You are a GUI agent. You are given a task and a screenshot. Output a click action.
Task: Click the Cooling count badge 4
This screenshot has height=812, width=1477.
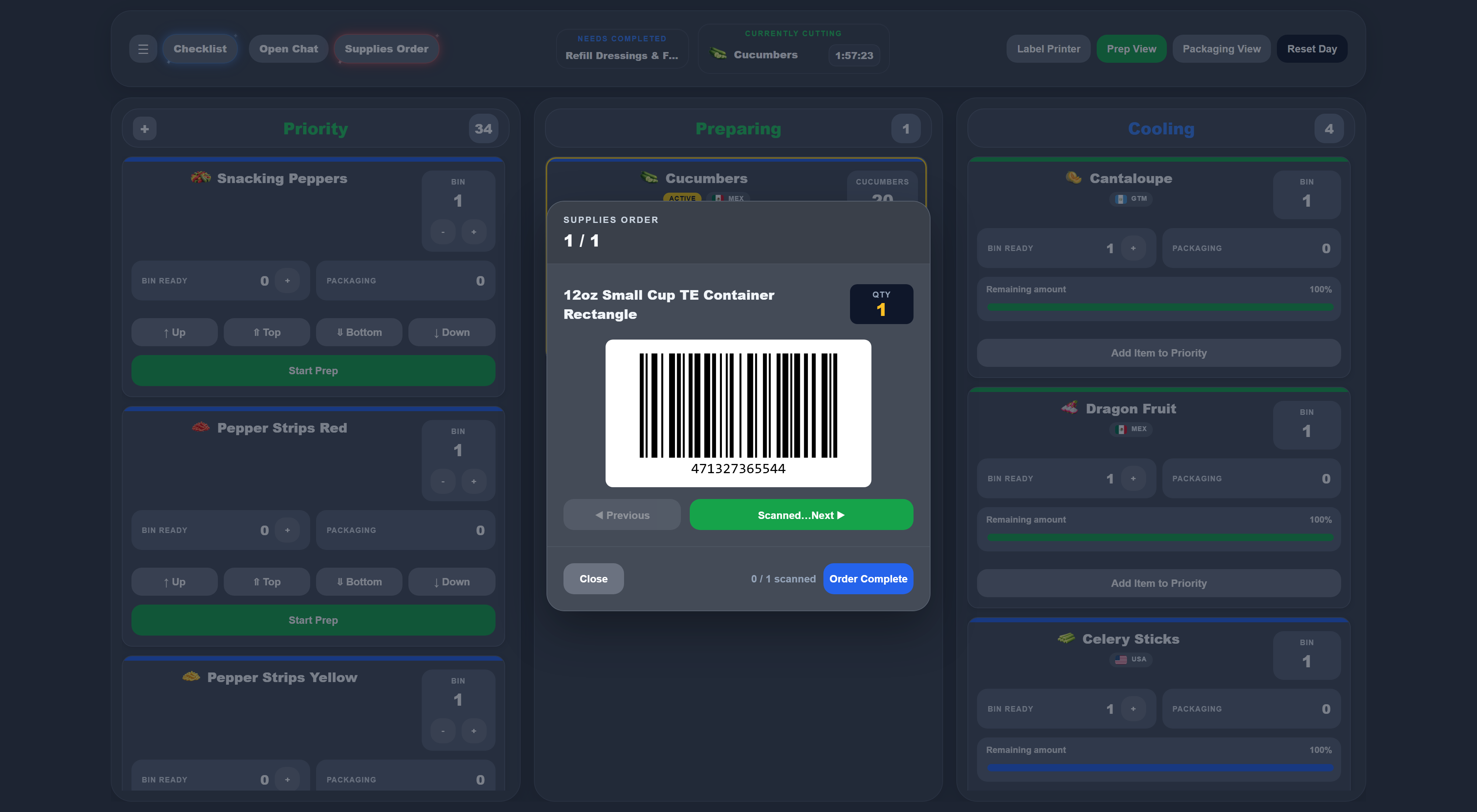click(1329, 129)
